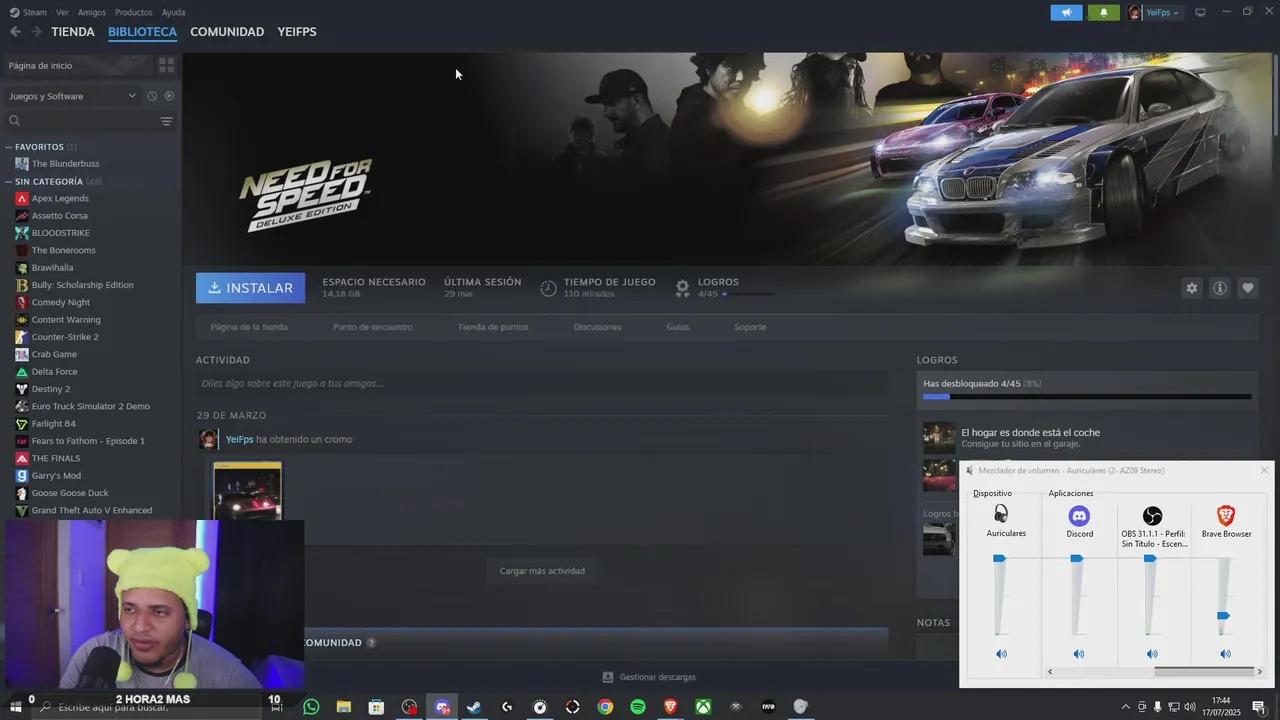Viewport: 1280px width, 720px height.
Task: Open the library advanced filter icon
Action: click(x=166, y=121)
